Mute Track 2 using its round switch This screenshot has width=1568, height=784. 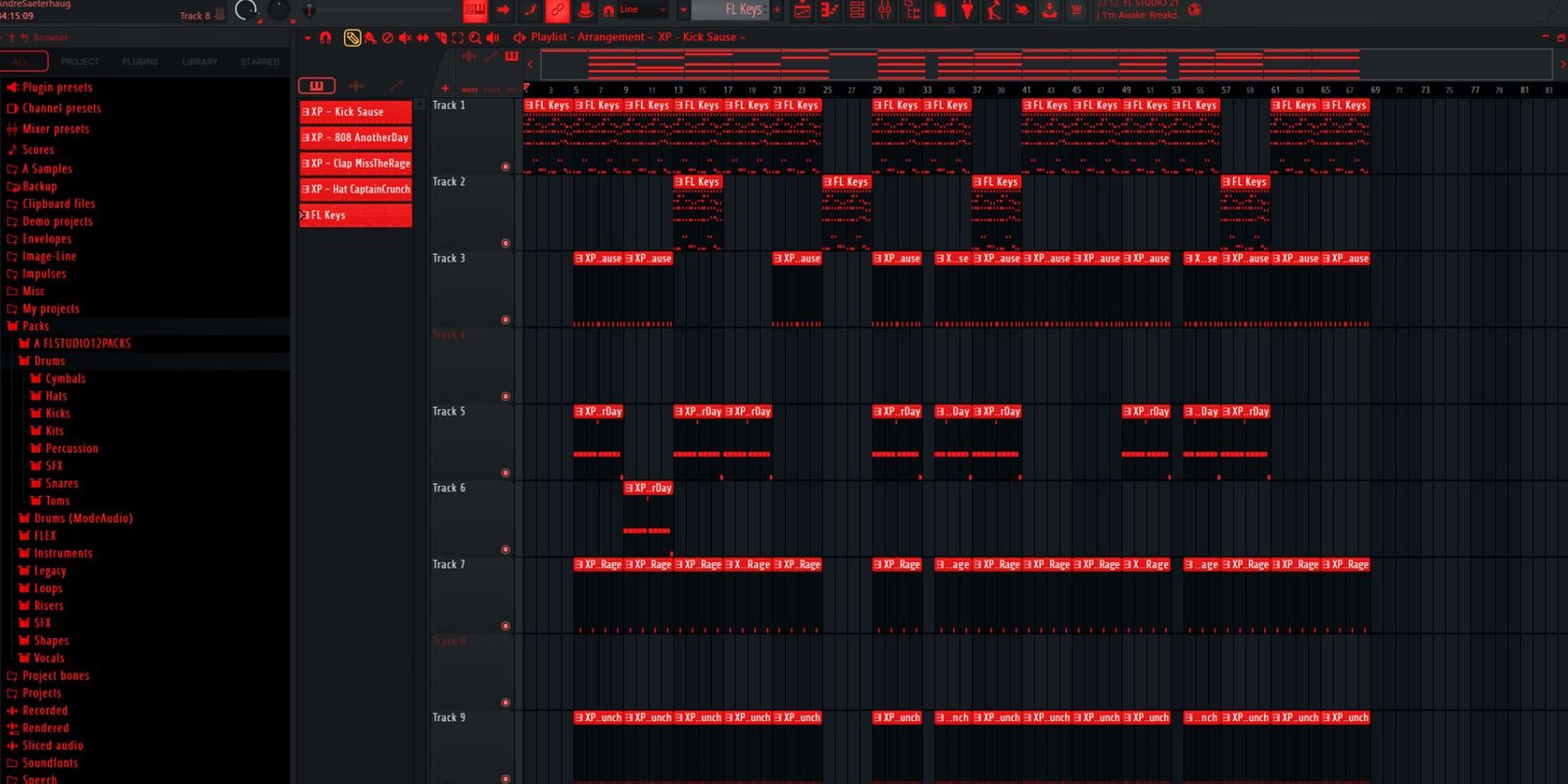(506, 243)
